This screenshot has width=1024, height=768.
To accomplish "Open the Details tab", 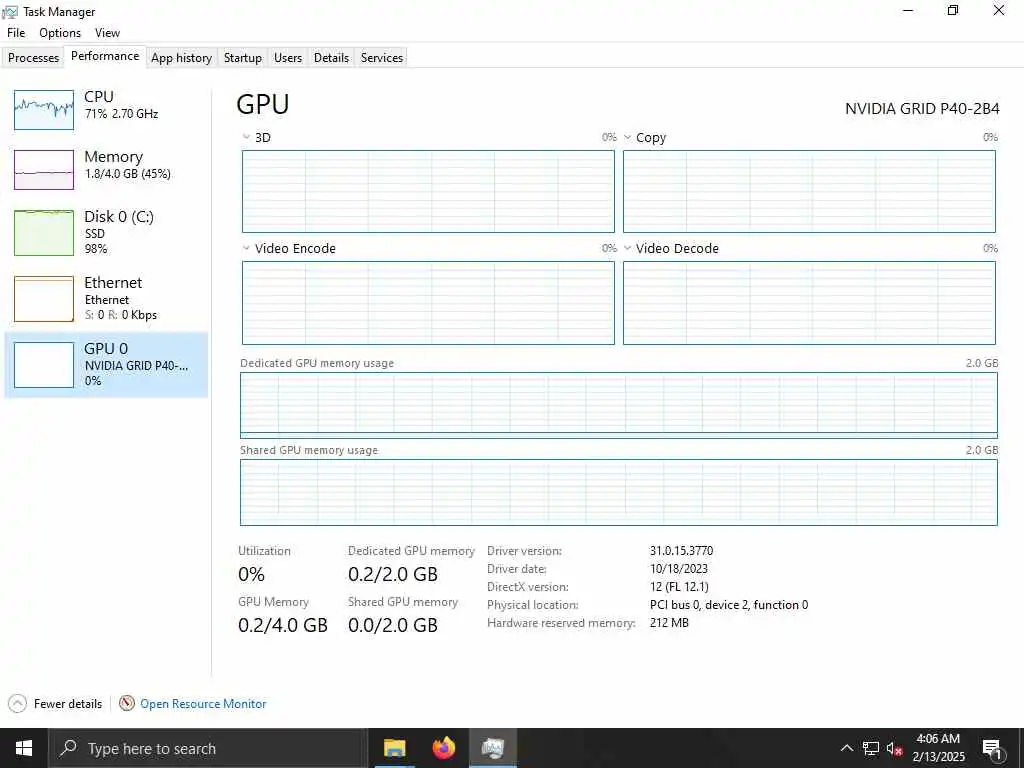I will pos(331,57).
